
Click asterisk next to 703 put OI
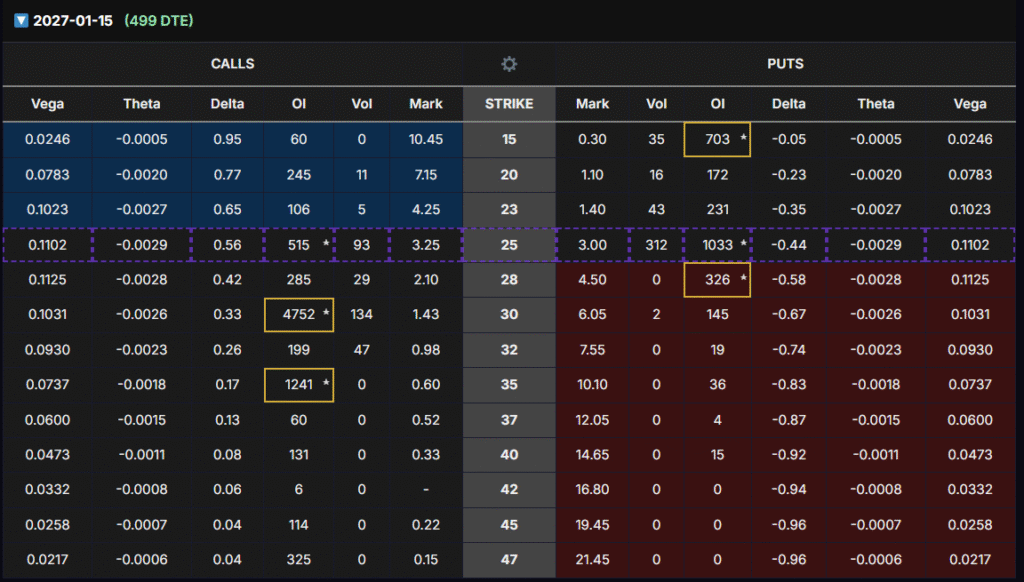tap(743, 140)
